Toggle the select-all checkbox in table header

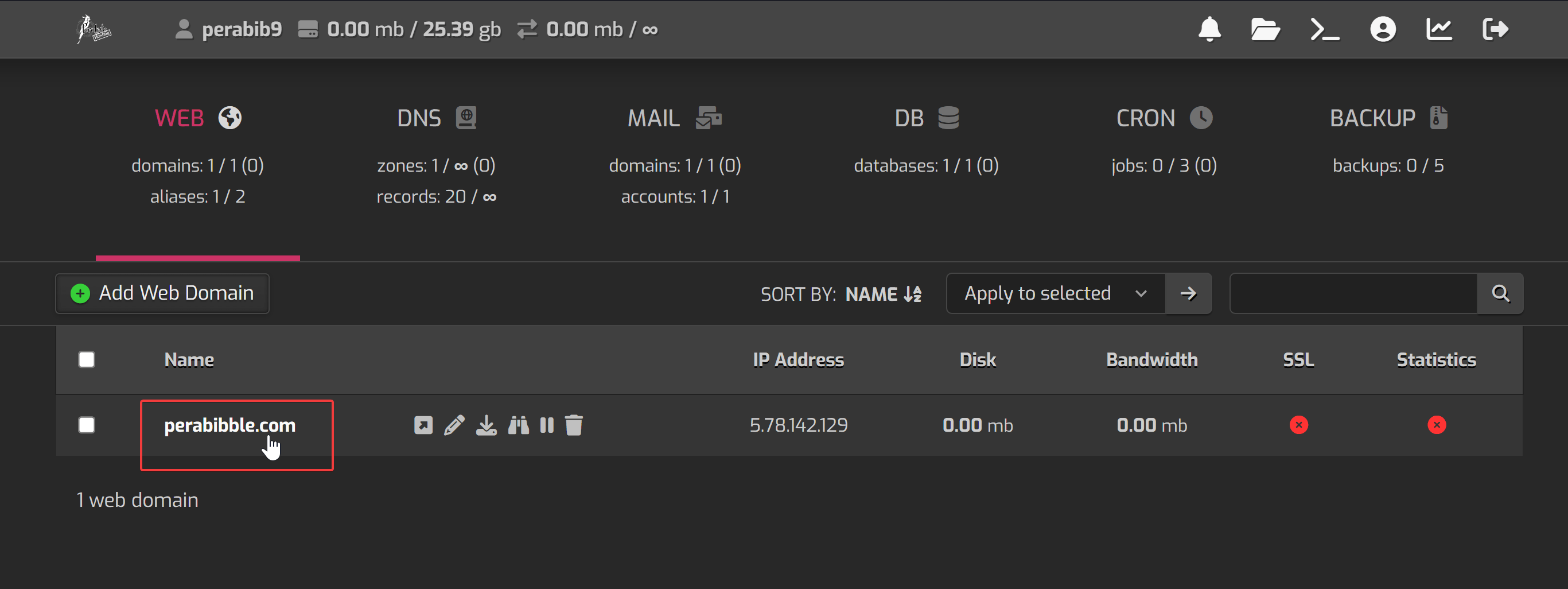[x=87, y=360]
